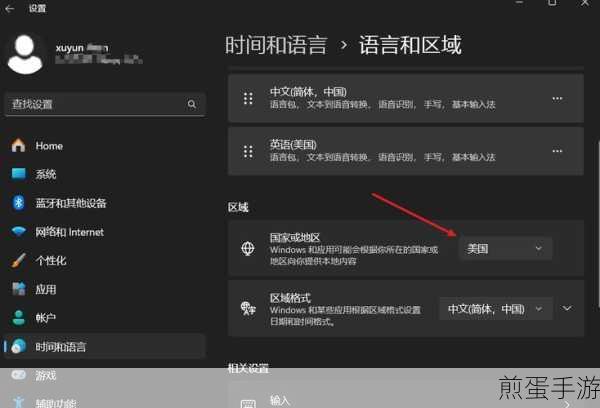
Task: Click 时间和语言 breadcrumb link
Action: click(x=276, y=45)
